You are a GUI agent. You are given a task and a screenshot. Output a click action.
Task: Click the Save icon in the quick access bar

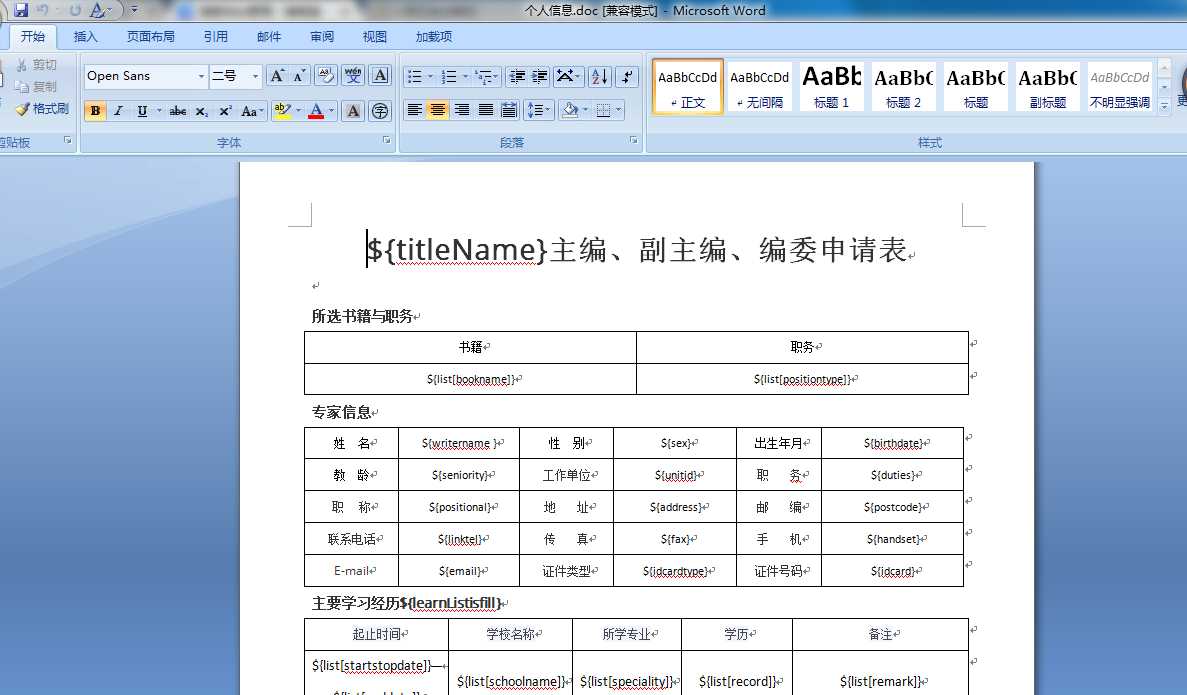point(21,10)
